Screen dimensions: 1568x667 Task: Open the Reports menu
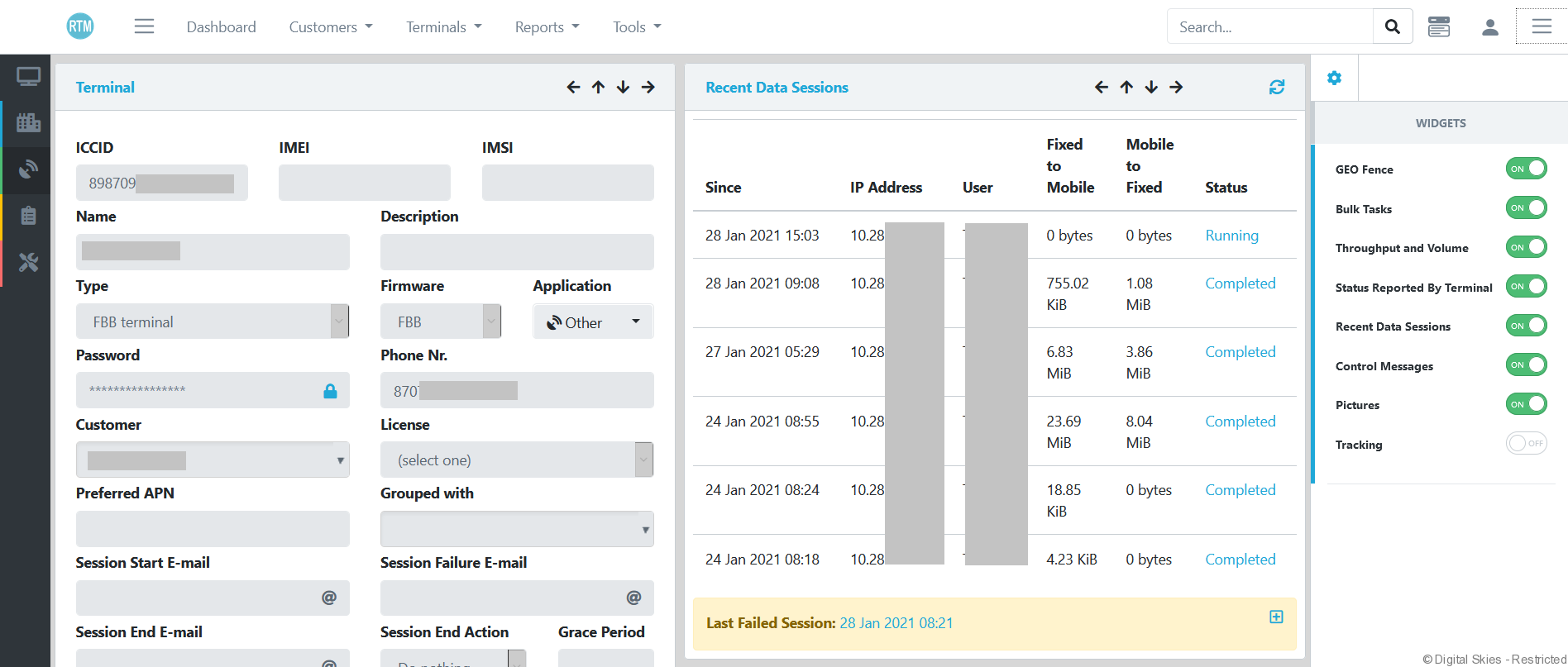coord(547,27)
